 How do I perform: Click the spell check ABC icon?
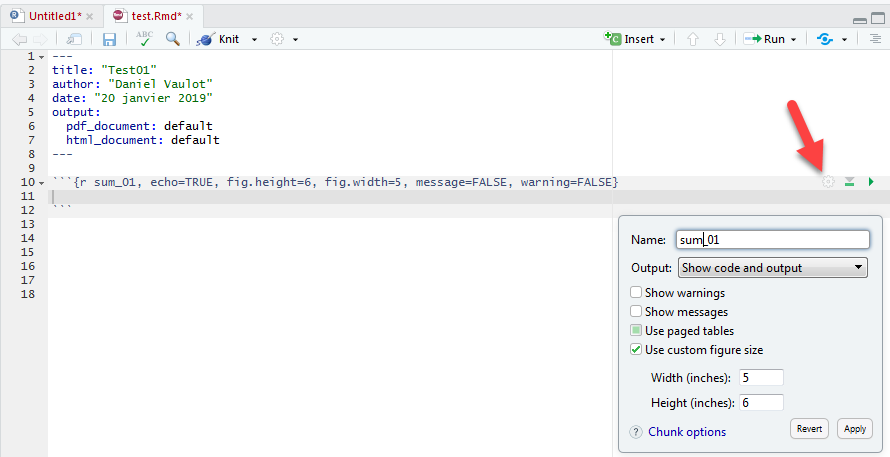pos(145,39)
